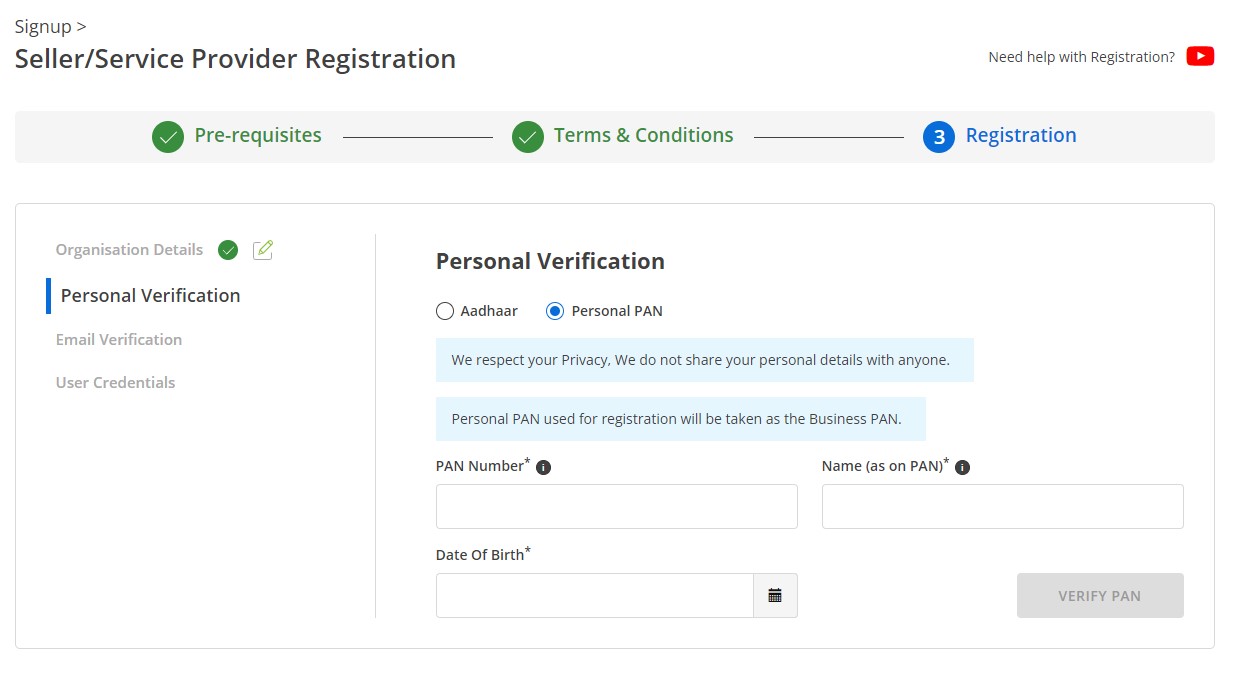Click the Date Of Birth text field
This screenshot has height=681, width=1249.
point(594,595)
